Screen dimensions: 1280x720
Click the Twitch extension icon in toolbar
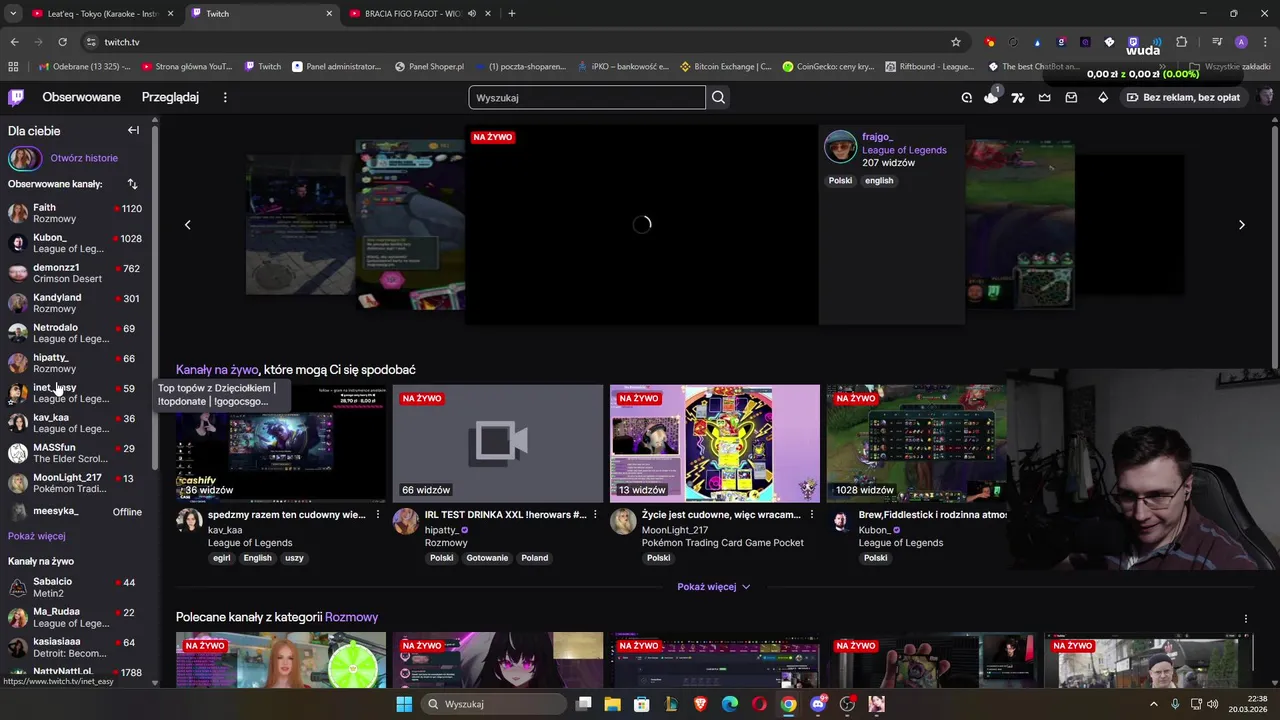(x=1133, y=42)
